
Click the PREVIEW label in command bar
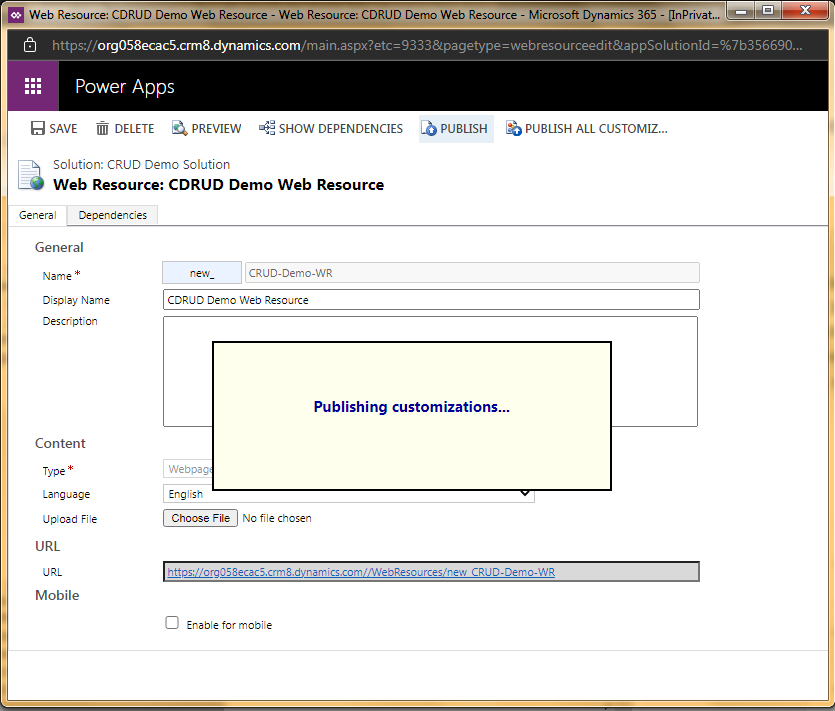tap(216, 129)
